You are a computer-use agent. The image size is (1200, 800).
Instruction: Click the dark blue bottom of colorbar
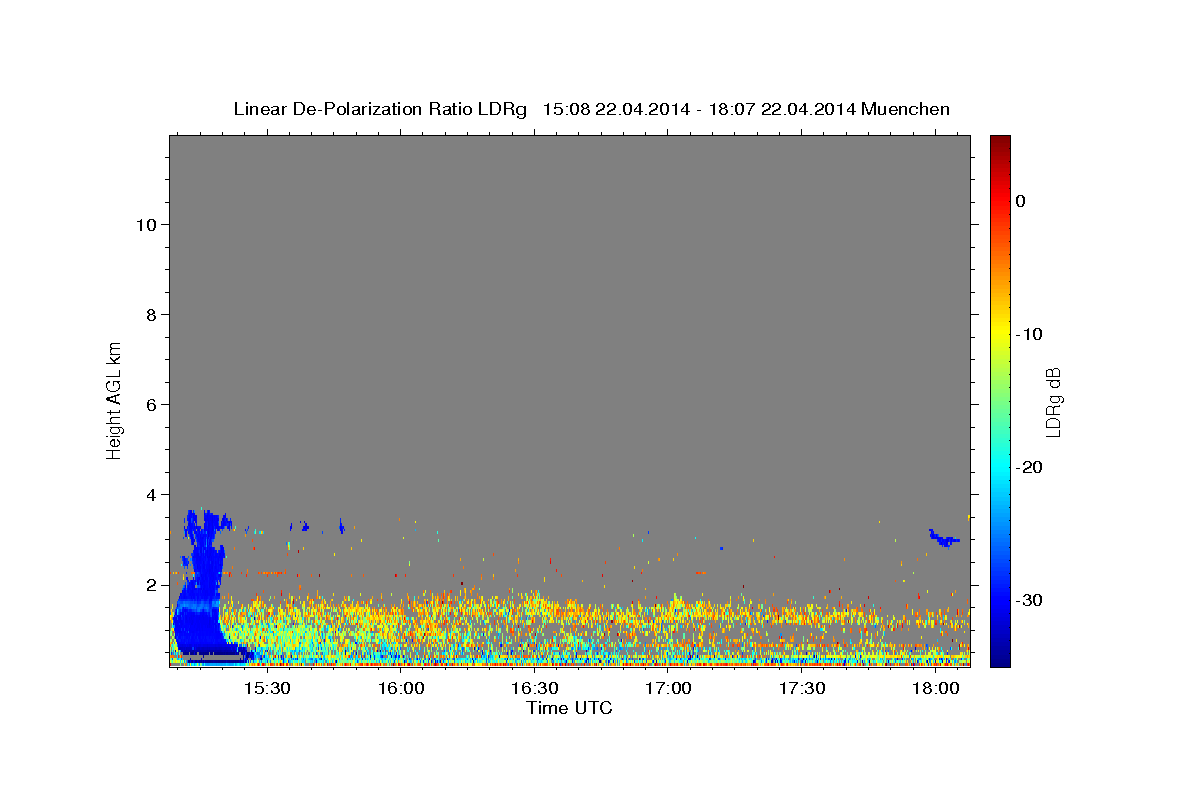pyautogui.click(x=1000, y=658)
